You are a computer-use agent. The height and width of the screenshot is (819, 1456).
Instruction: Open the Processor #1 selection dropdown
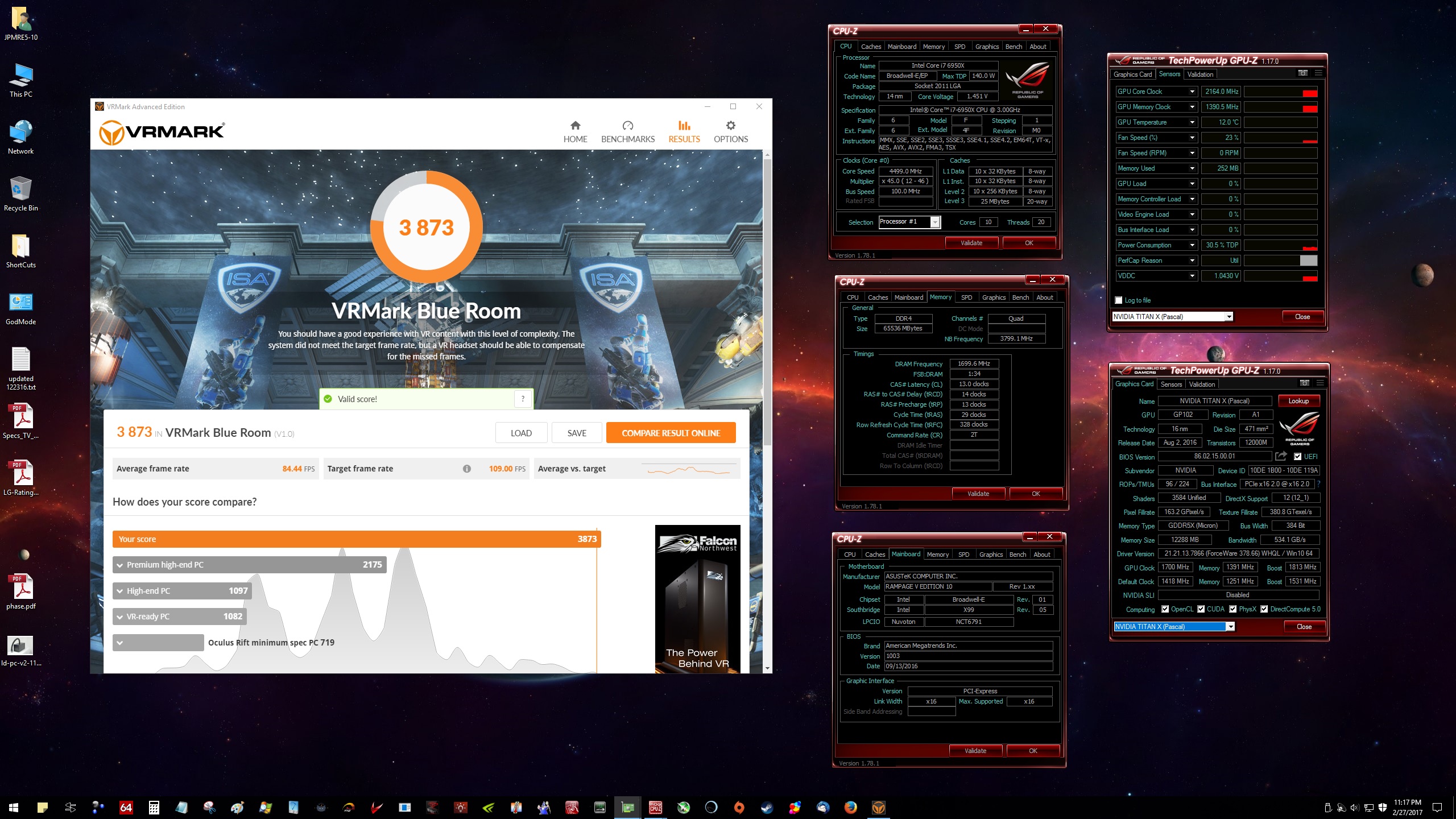pyautogui.click(x=935, y=222)
